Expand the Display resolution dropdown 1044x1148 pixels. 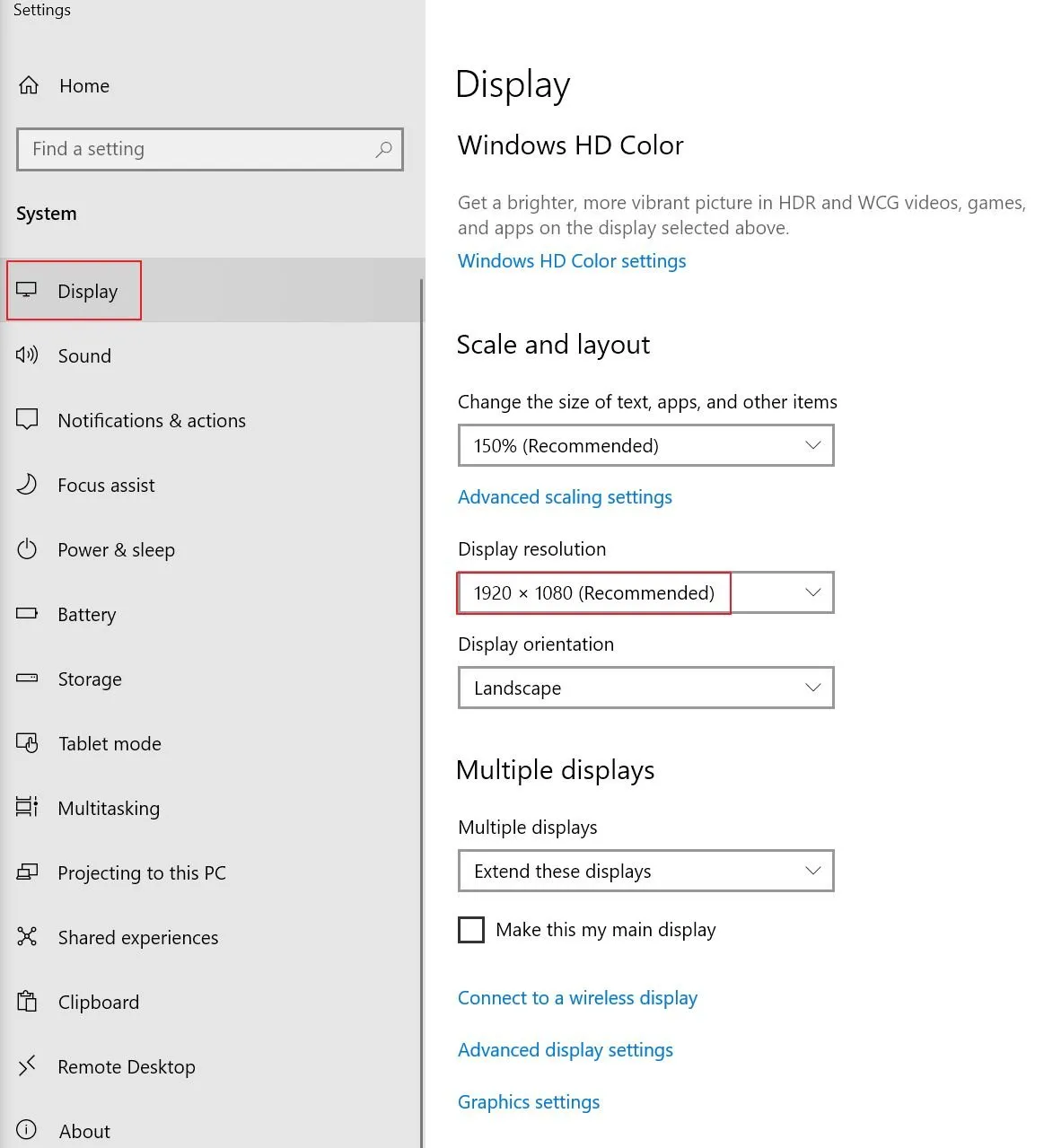point(645,593)
